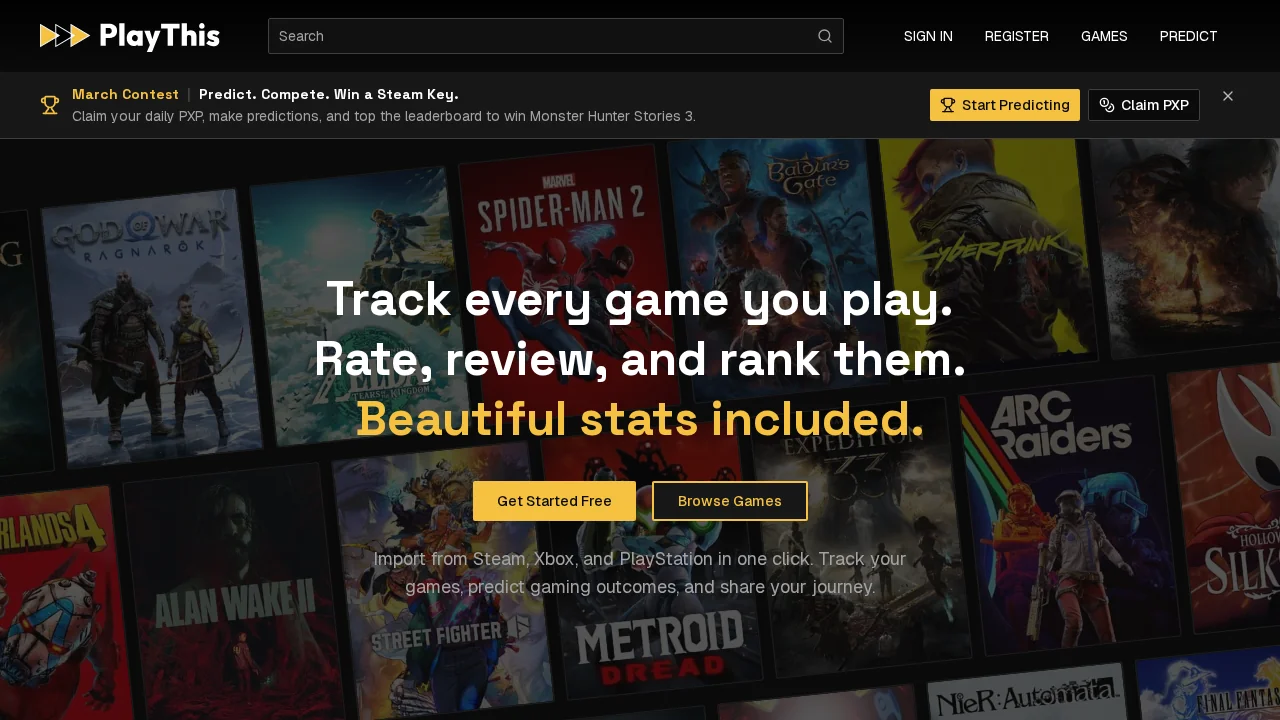
Task: Click the trophy icon inside Start Predicting
Action: (x=948, y=105)
